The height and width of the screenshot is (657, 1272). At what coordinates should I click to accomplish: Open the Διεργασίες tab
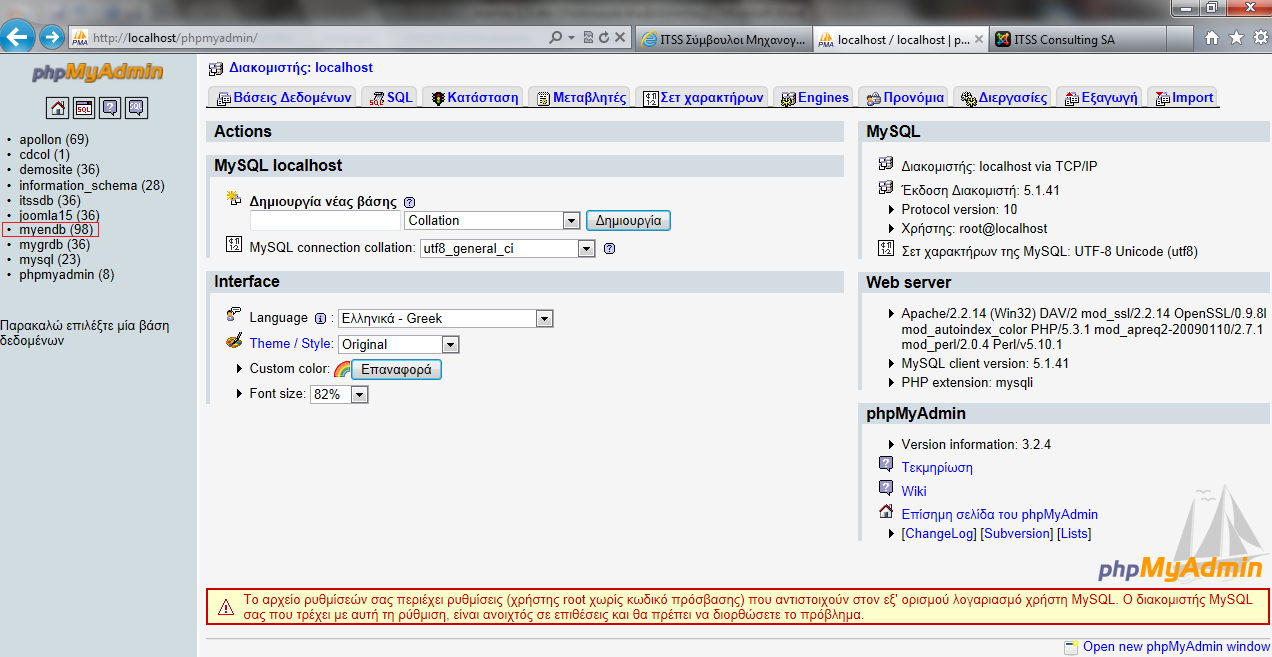(1002, 97)
